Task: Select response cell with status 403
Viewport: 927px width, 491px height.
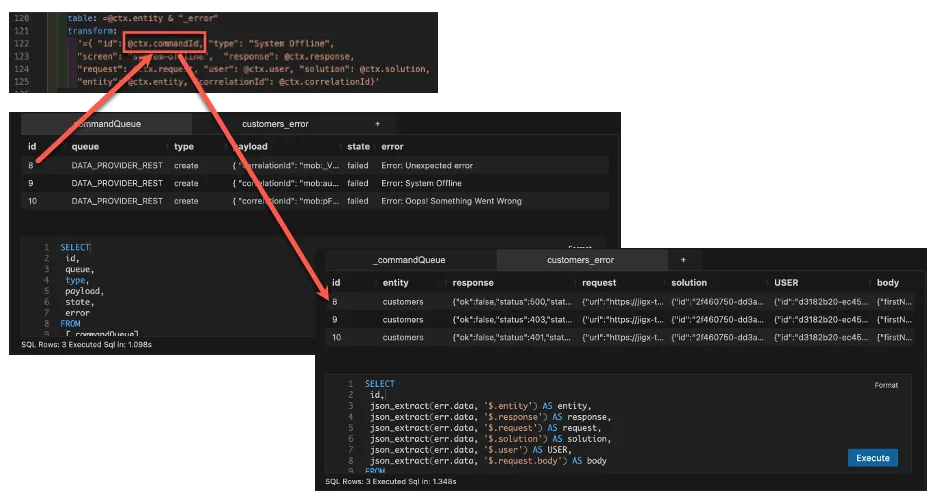Action: point(512,320)
